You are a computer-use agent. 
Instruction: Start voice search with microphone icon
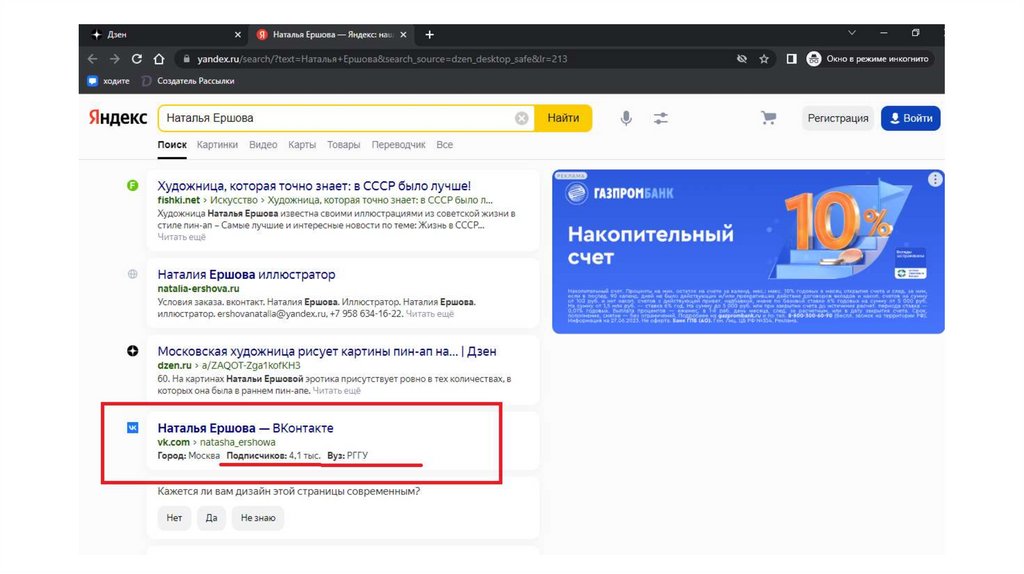click(x=626, y=118)
